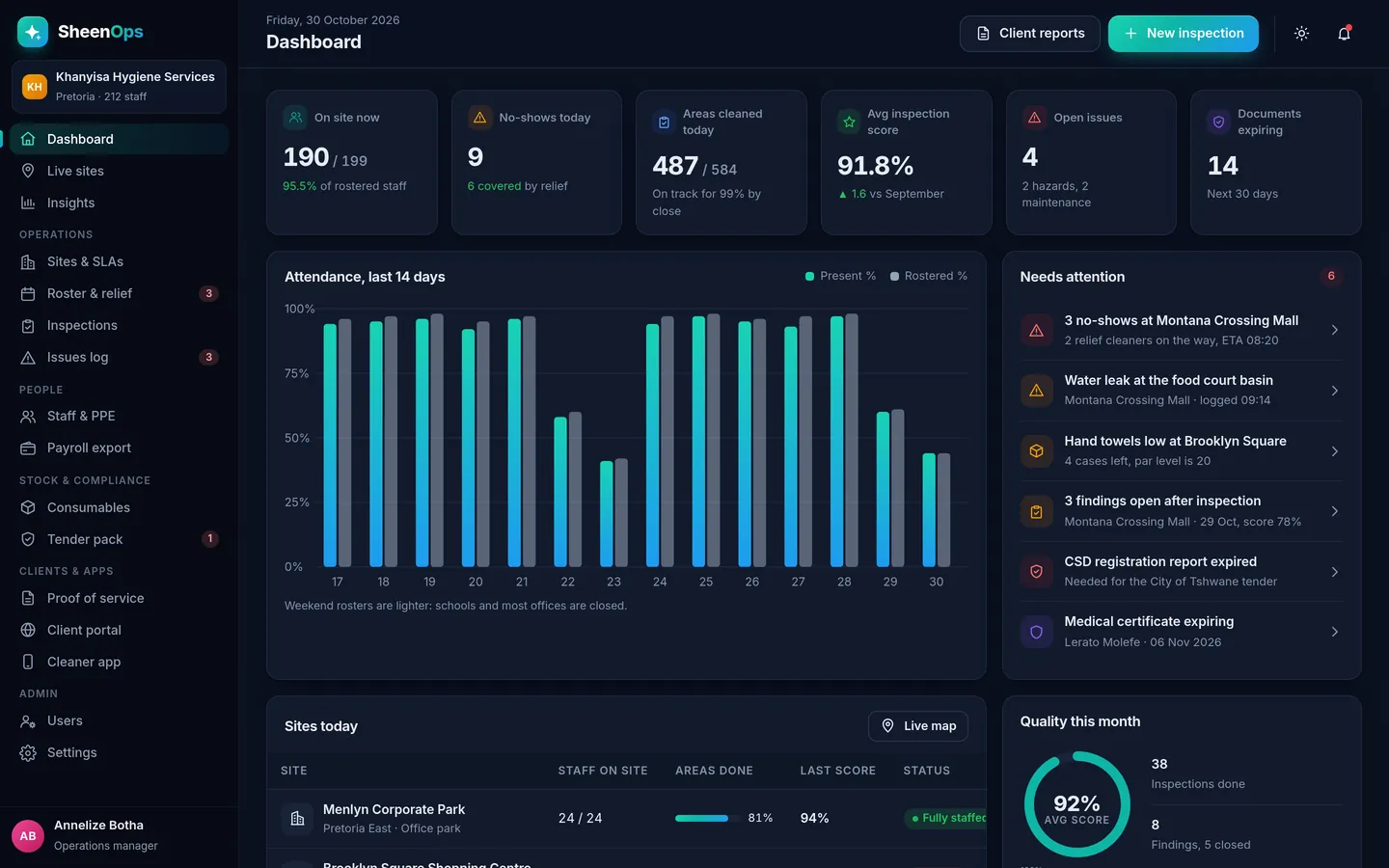Click the No-shows today warning icon
Viewport: 1389px width, 868px height.
click(479, 118)
